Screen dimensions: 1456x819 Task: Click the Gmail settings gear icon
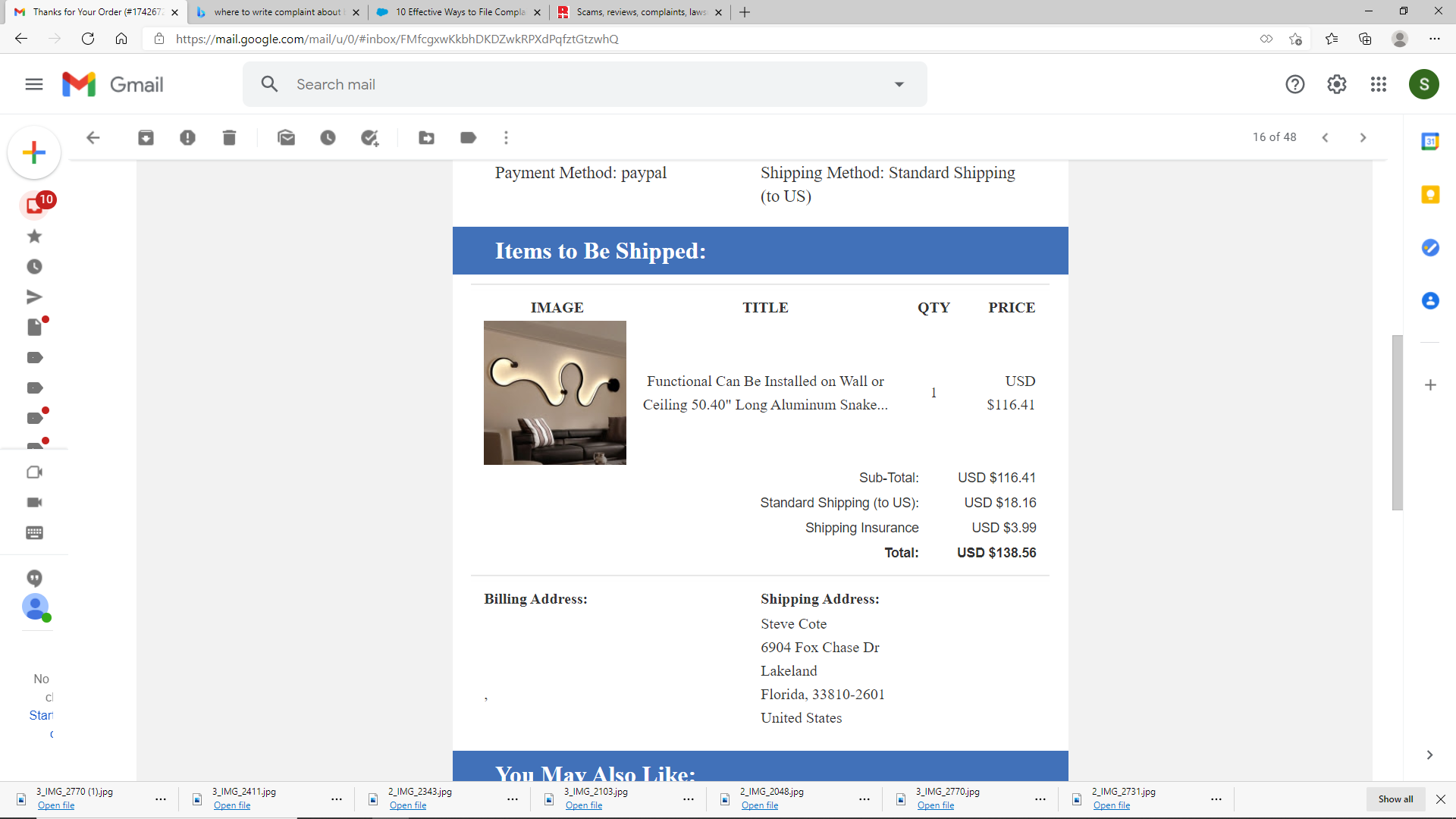[1337, 84]
